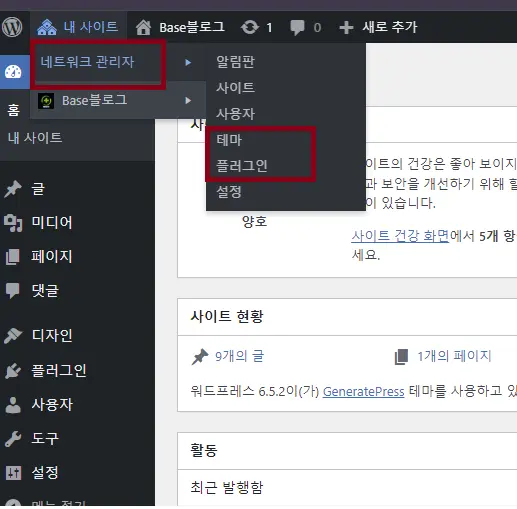The width and height of the screenshot is (517, 509).
Task: Open 사용자 in network admin submenu
Action: pyautogui.click(x=235, y=114)
